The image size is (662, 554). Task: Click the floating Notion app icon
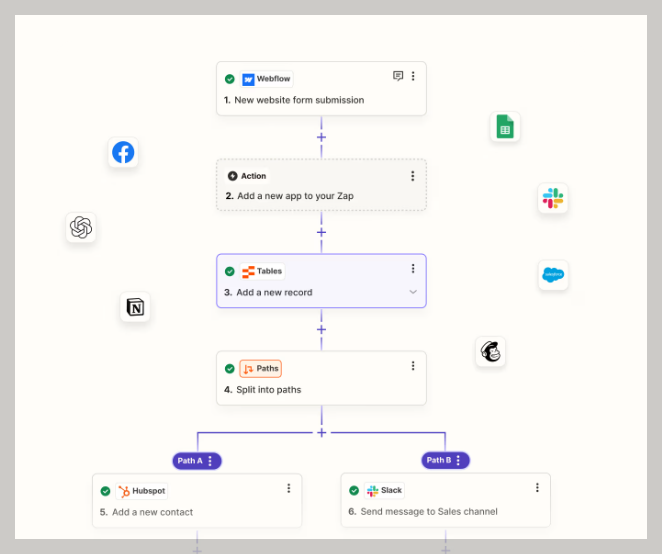135,307
